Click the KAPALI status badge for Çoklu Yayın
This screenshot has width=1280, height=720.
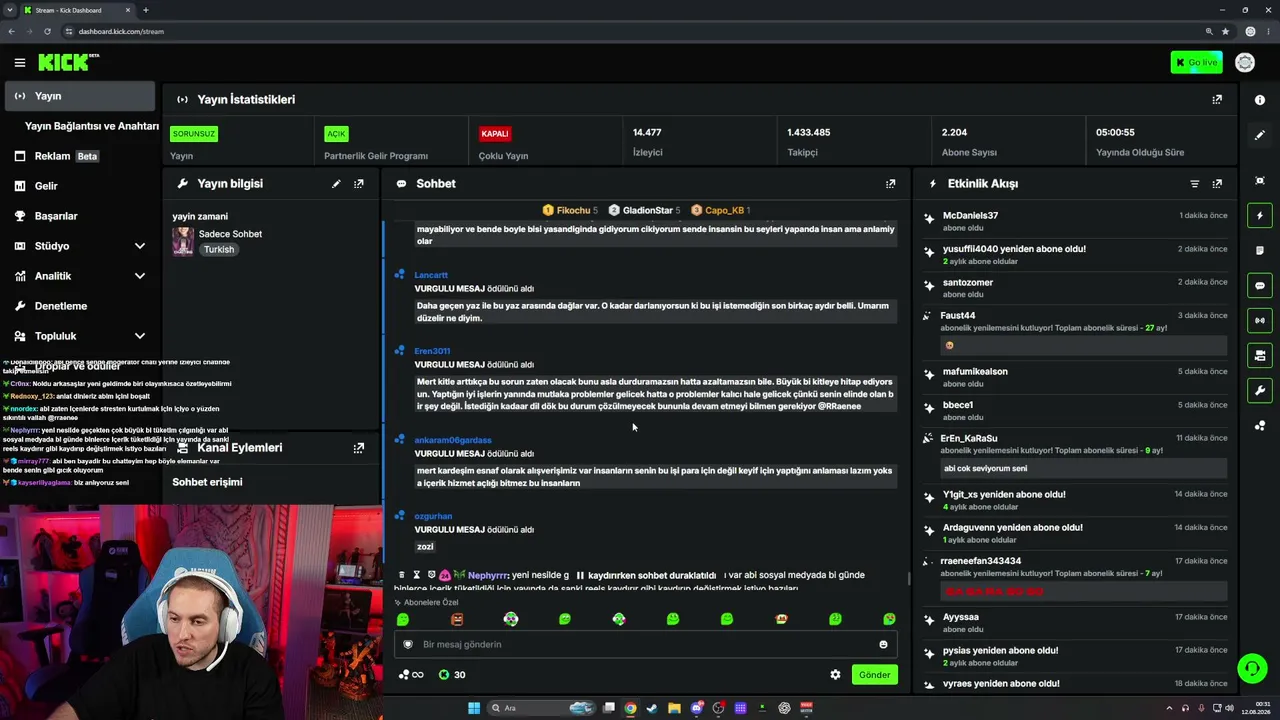[x=495, y=134]
